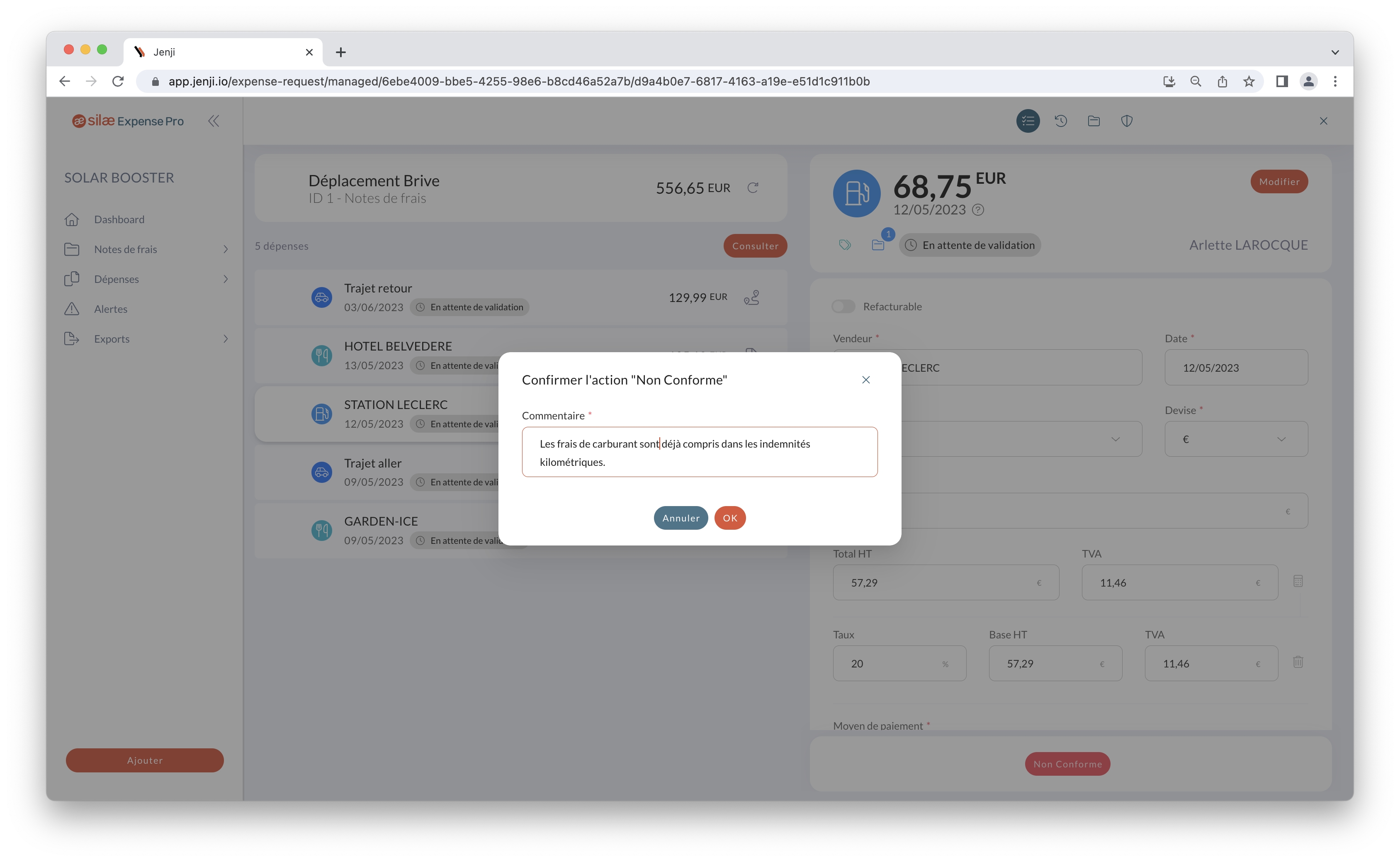Expand Dépenses submenu
The width and height of the screenshot is (1400, 862).
226,279
